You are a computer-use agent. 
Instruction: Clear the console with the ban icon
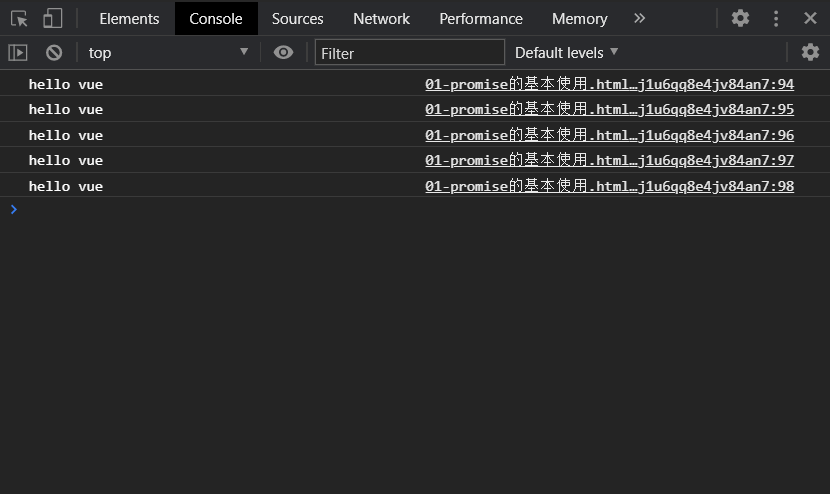pyautogui.click(x=54, y=52)
